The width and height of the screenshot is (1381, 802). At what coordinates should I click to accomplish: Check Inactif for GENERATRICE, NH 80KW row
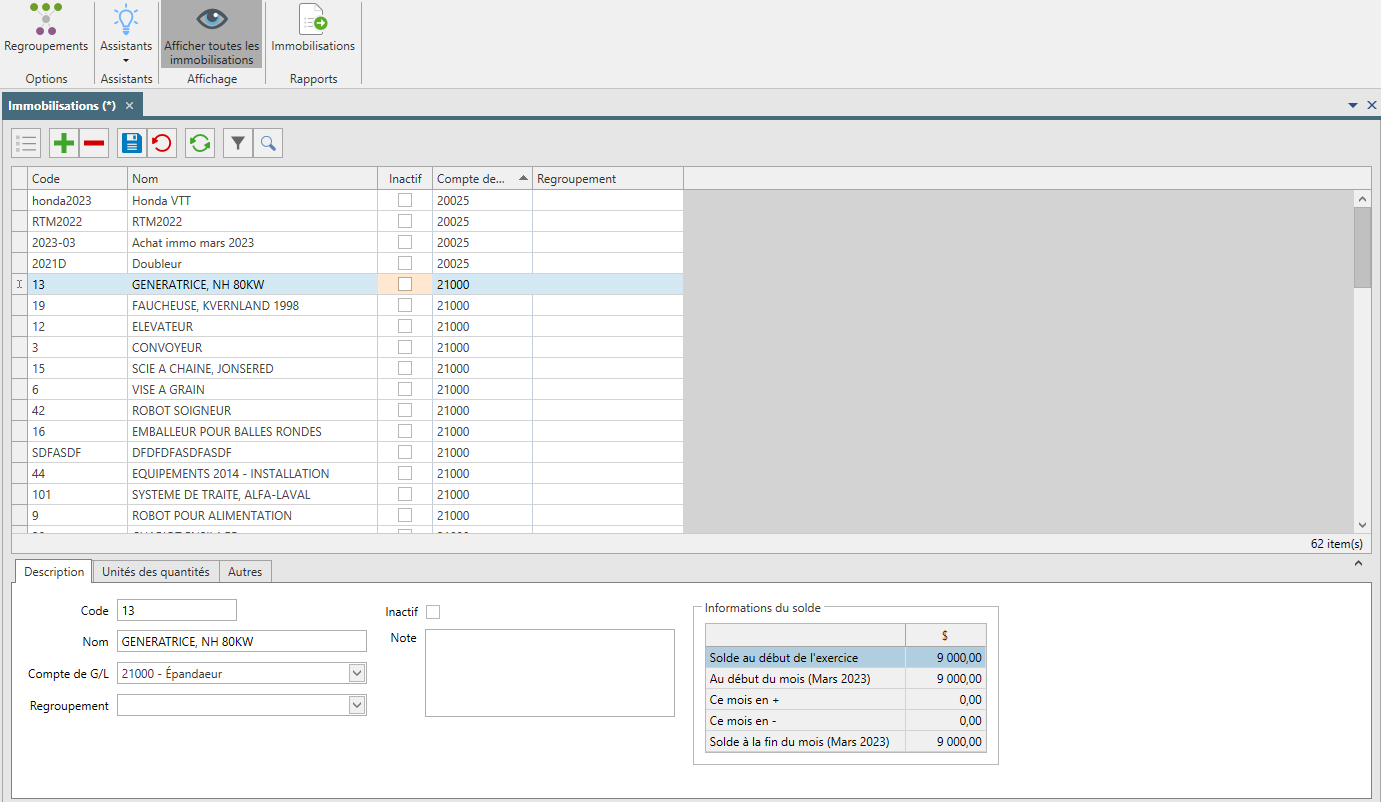[x=405, y=284]
